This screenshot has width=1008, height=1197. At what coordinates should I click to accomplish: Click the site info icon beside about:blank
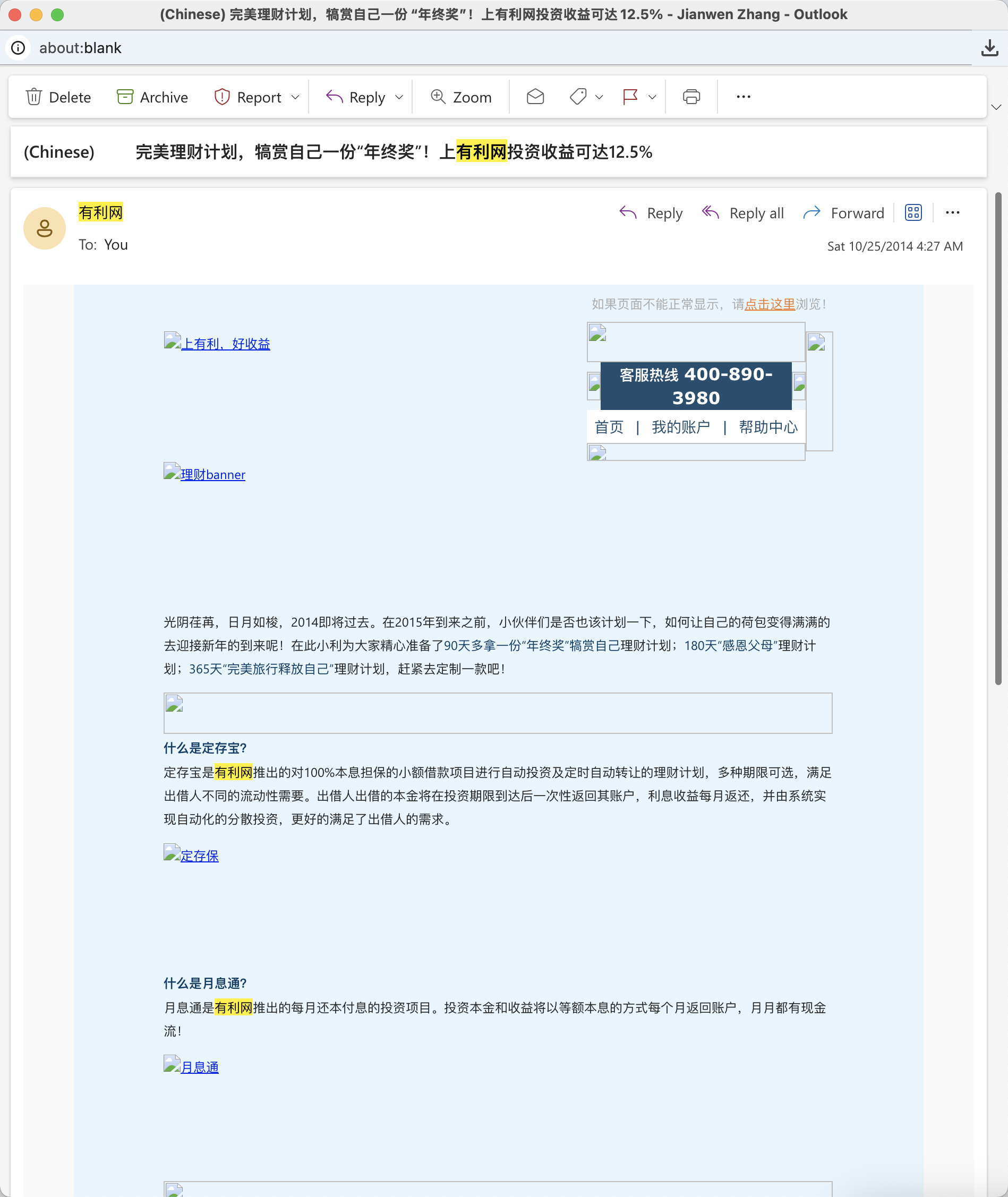coord(18,48)
